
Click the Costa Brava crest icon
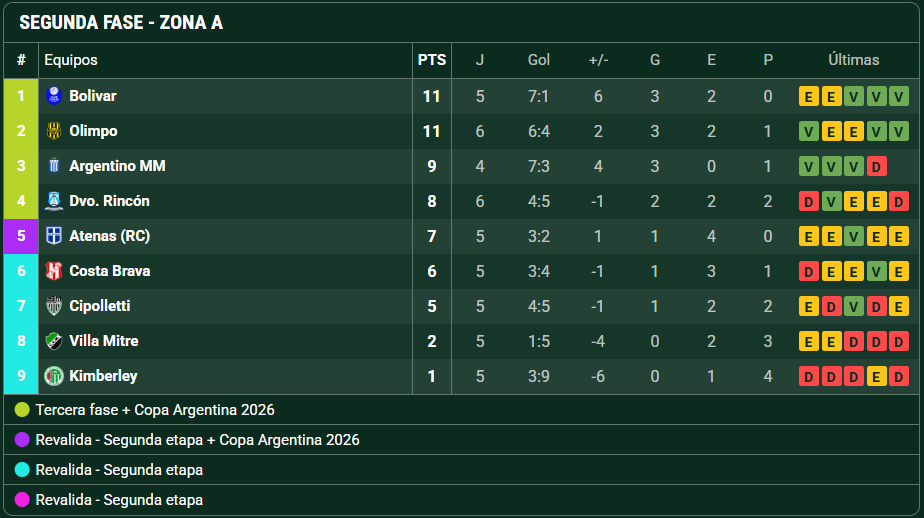pyautogui.click(x=54, y=271)
